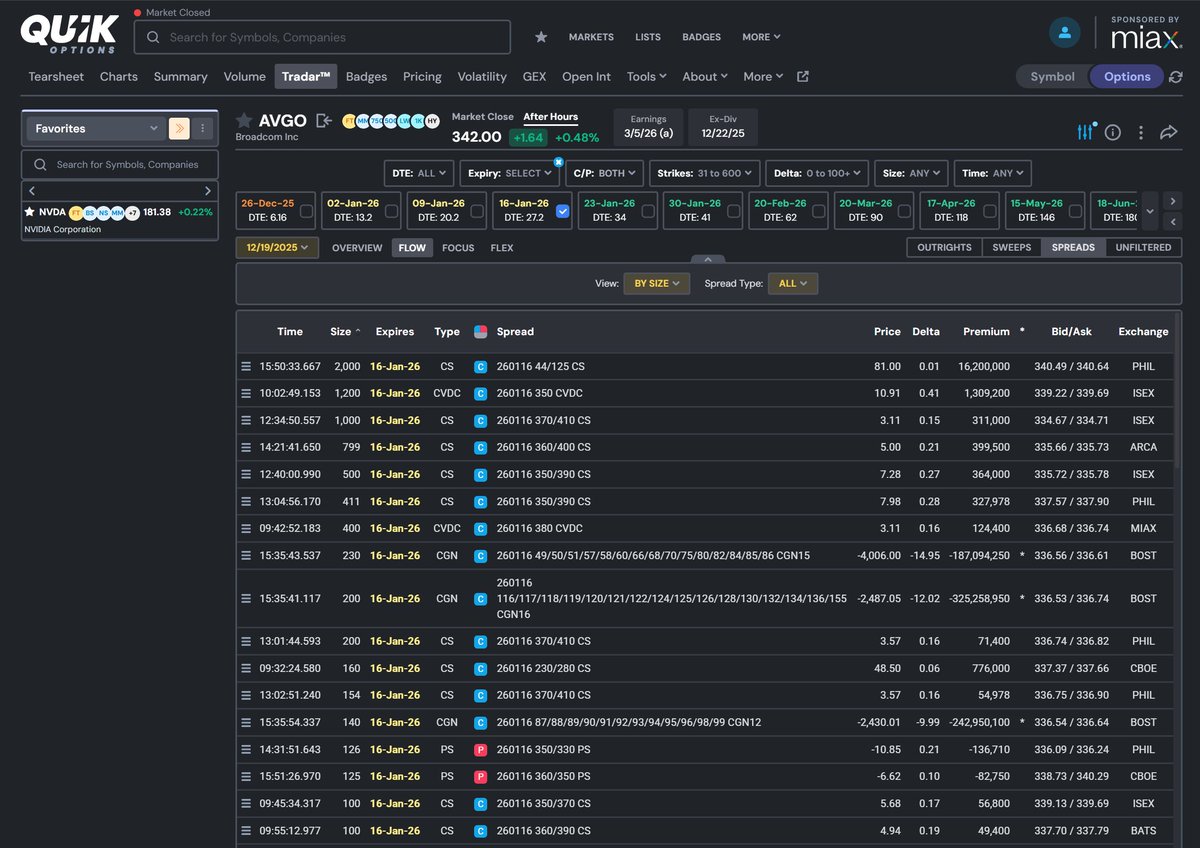Image resolution: width=1200 pixels, height=848 pixels.
Task: Select the After Hours price view
Action: (x=551, y=117)
